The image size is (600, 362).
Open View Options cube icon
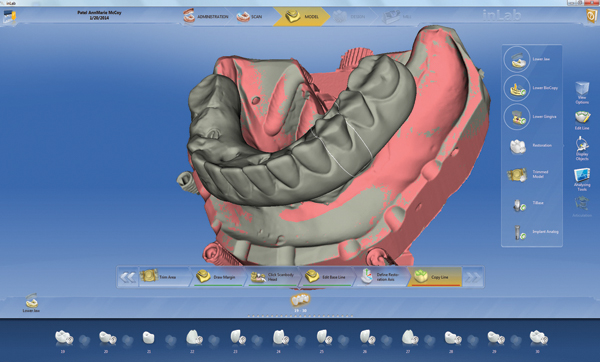[x=582, y=92]
